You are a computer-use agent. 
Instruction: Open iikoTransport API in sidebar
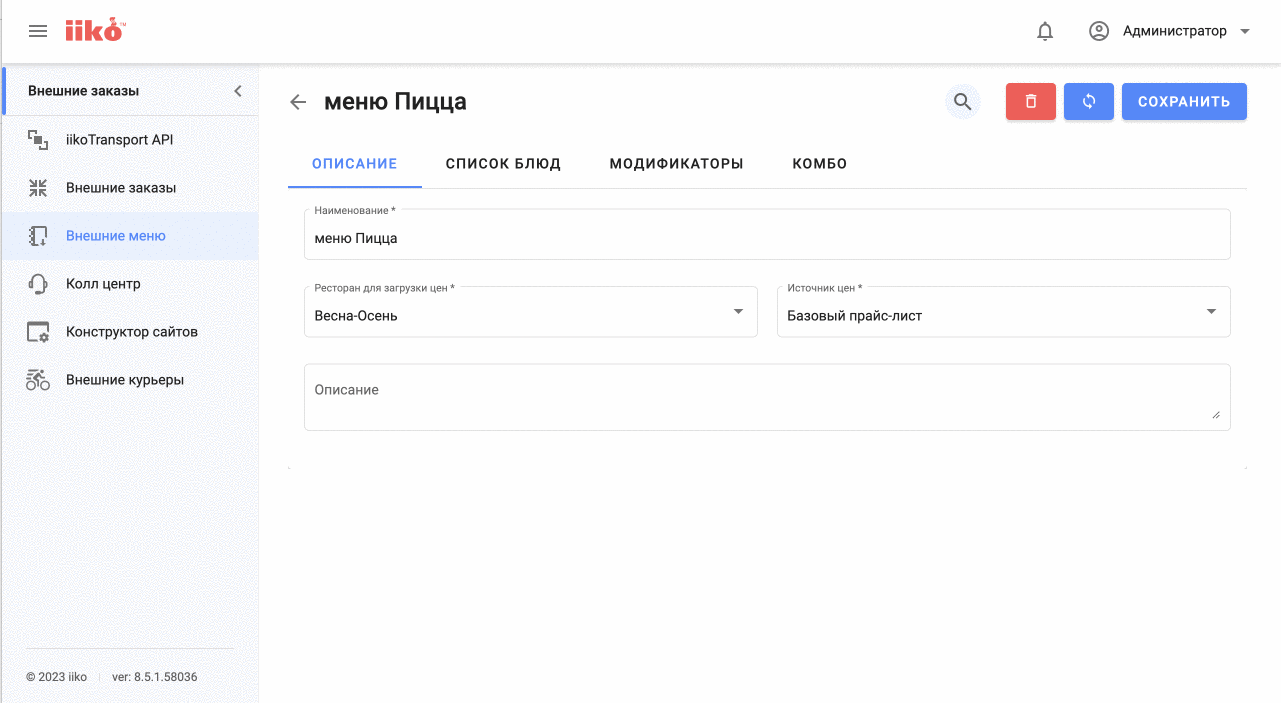tap(119, 140)
